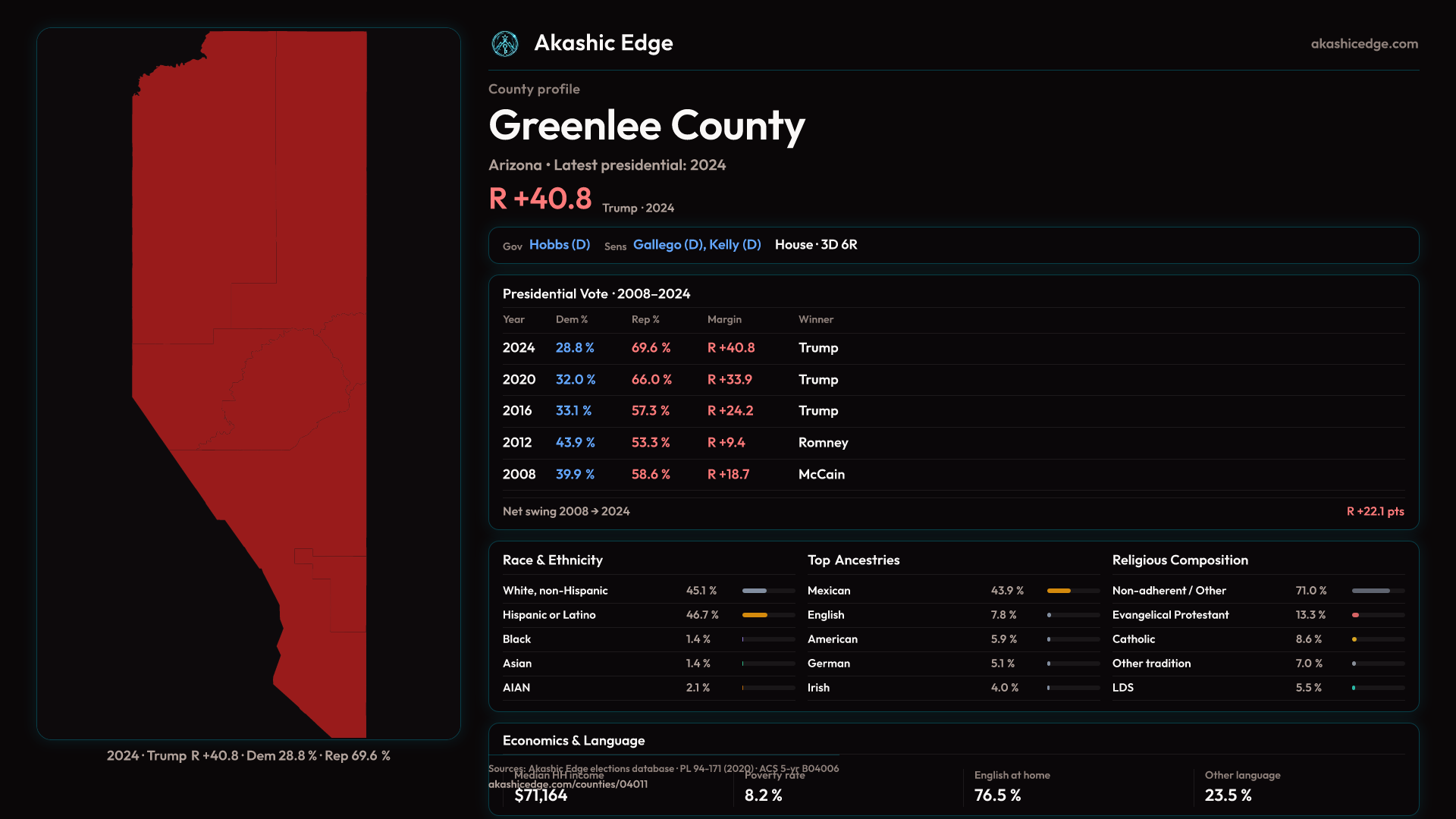
Task: Click the Net swing R +22.1 pts value
Action: click(1374, 512)
